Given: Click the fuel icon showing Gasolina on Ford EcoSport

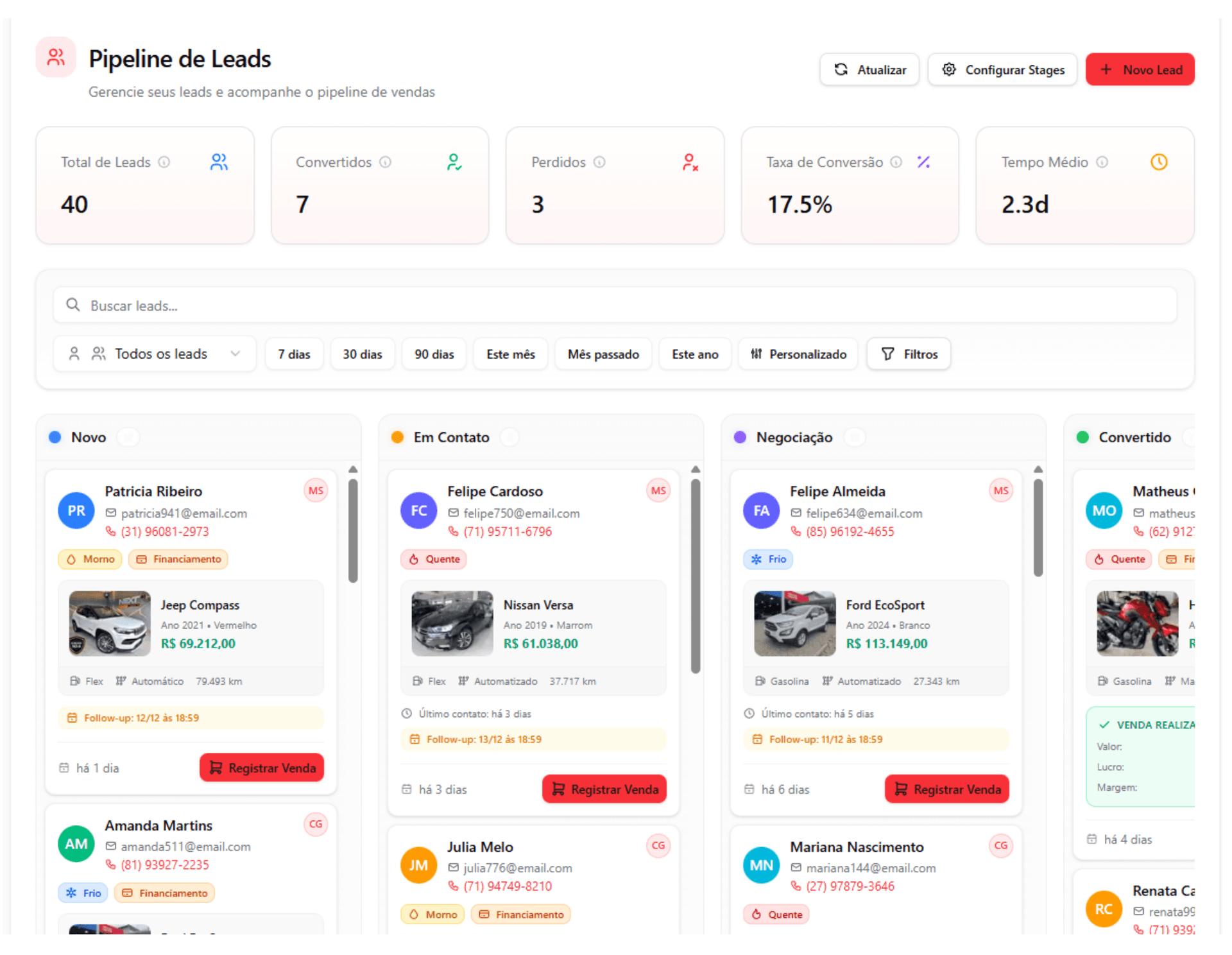Looking at the screenshot, I should (760, 681).
